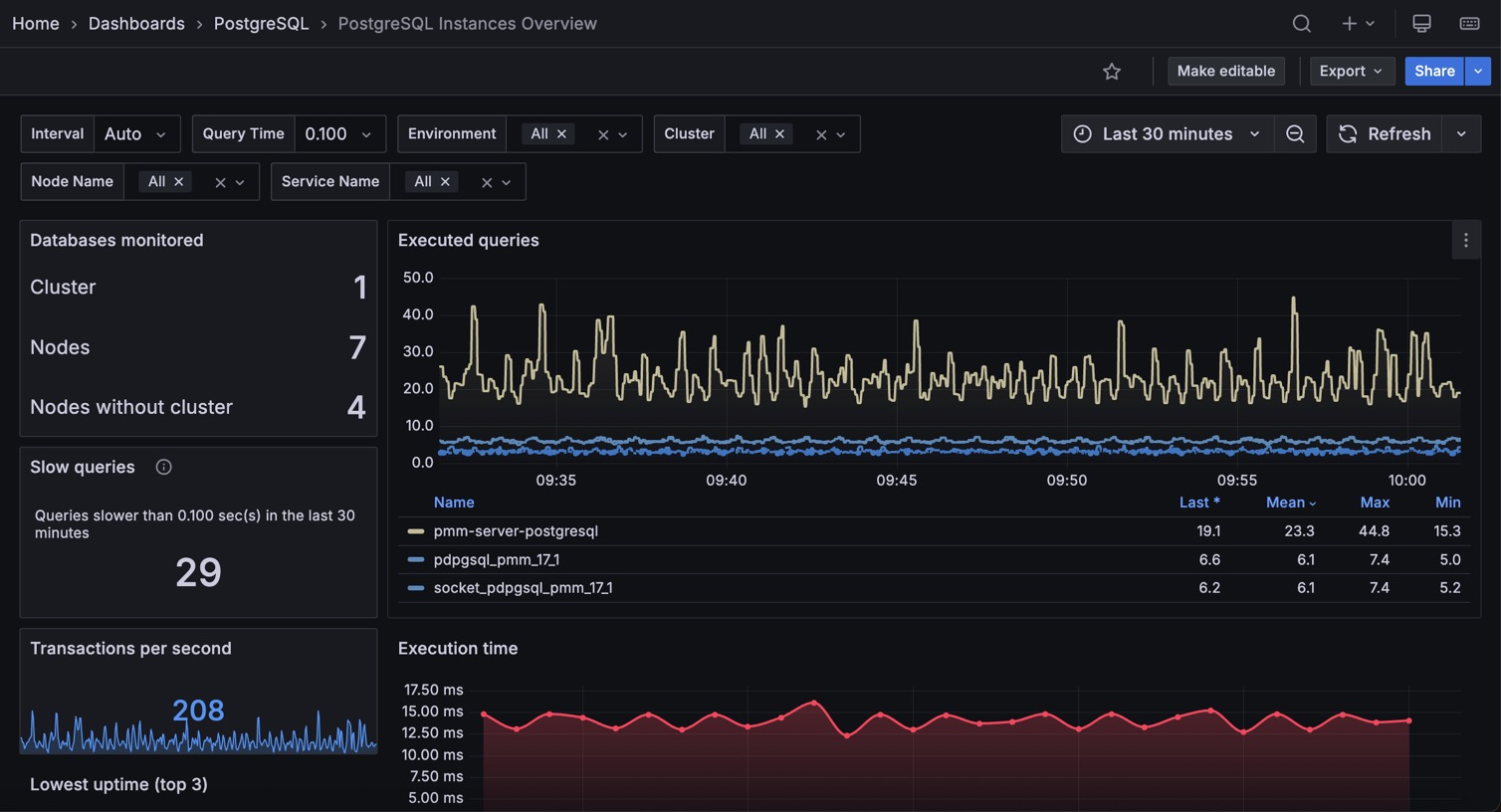The height and width of the screenshot is (812, 1501).
Task: Open the Interval Auto dropdown
Action: pyautogui.click(x=136, y=134)
